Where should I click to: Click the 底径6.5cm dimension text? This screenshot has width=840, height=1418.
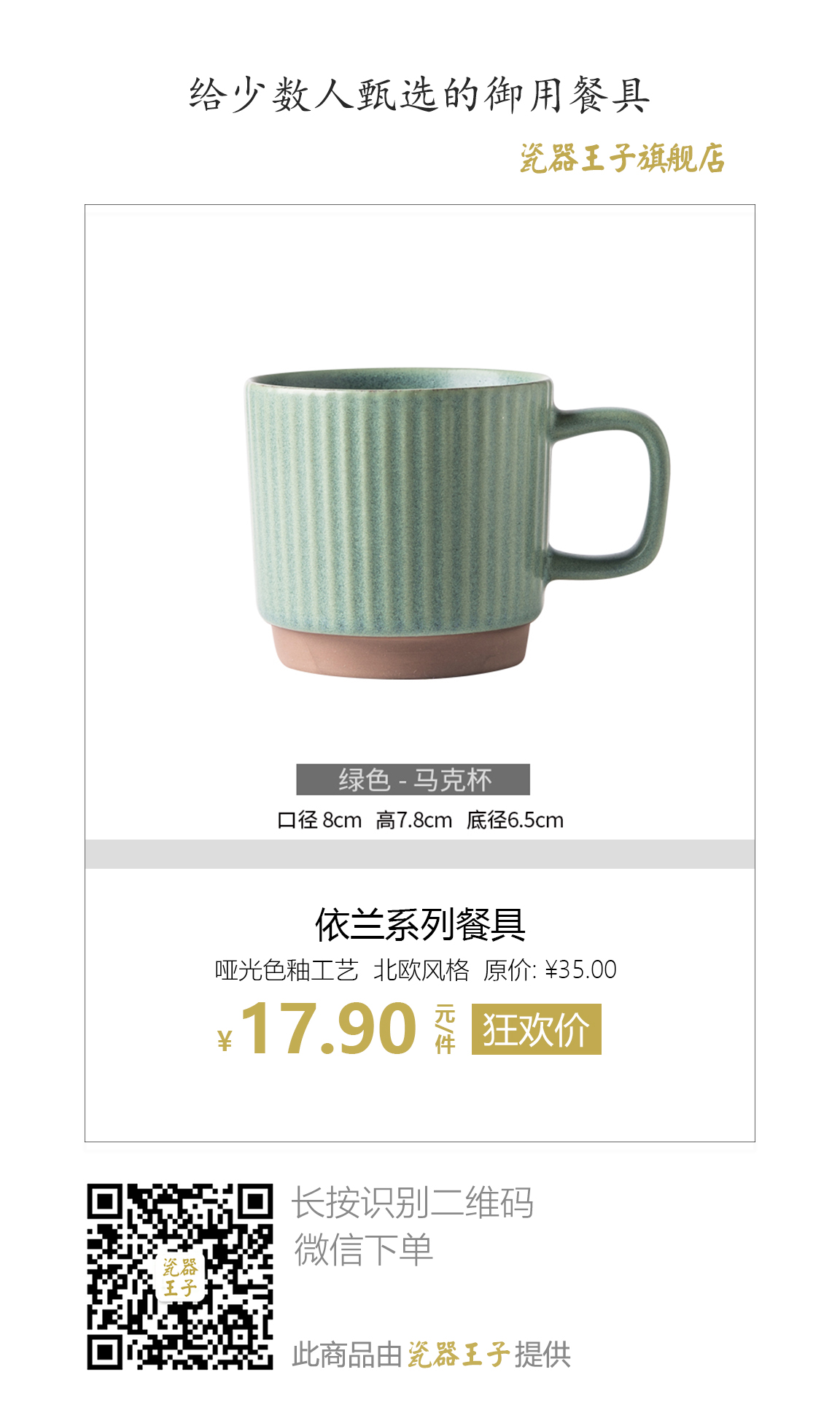pyautogui.click(x=515, y=820)
